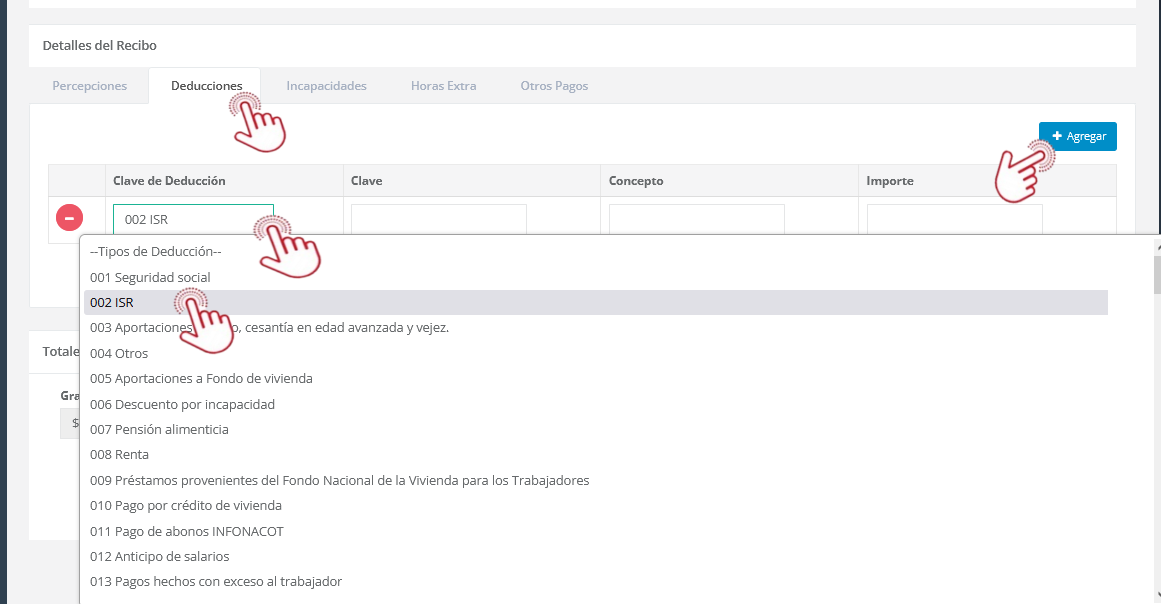Select 008 Renta from dropdown list
Viewport: 1161px width, 604px height.
[119, 455]
